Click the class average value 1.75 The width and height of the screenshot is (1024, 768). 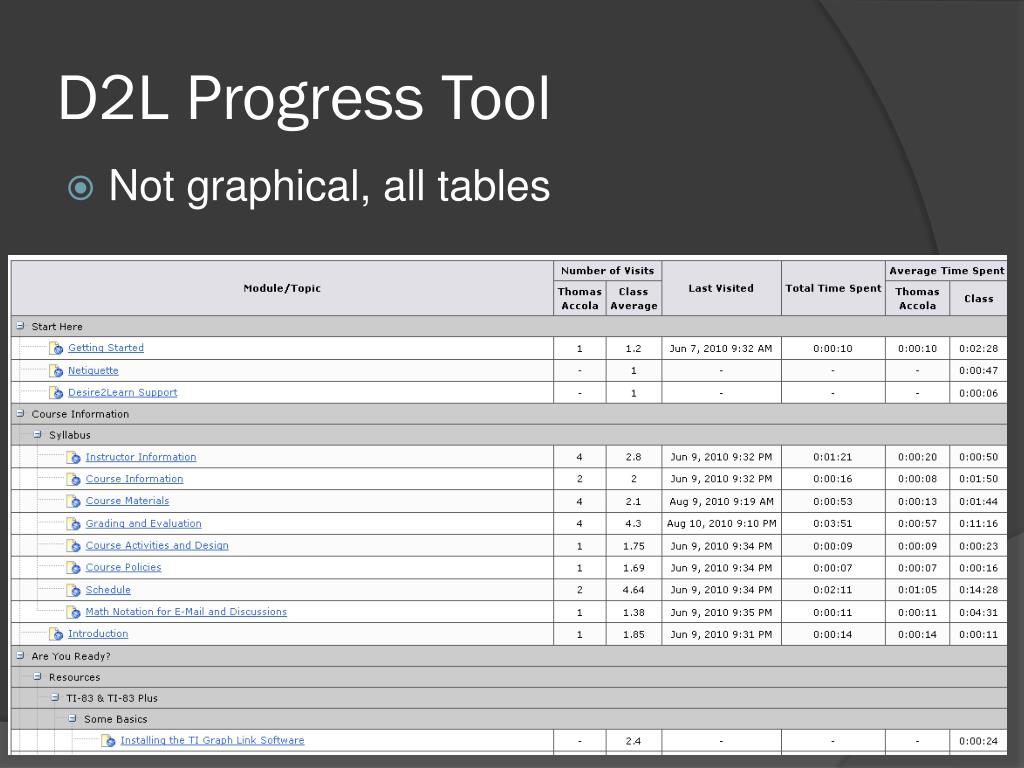tap(633, 546)
